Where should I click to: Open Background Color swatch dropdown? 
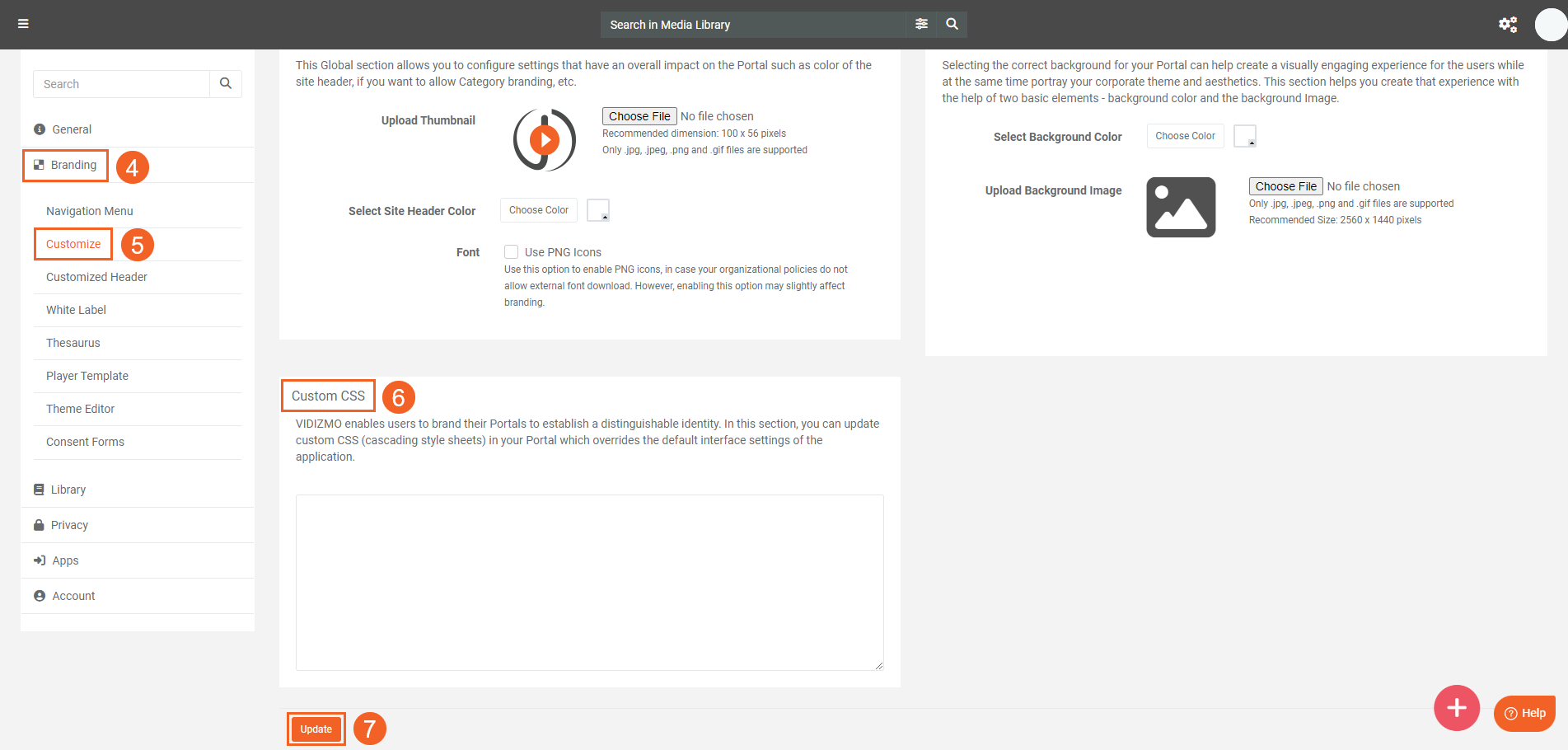1244,136
